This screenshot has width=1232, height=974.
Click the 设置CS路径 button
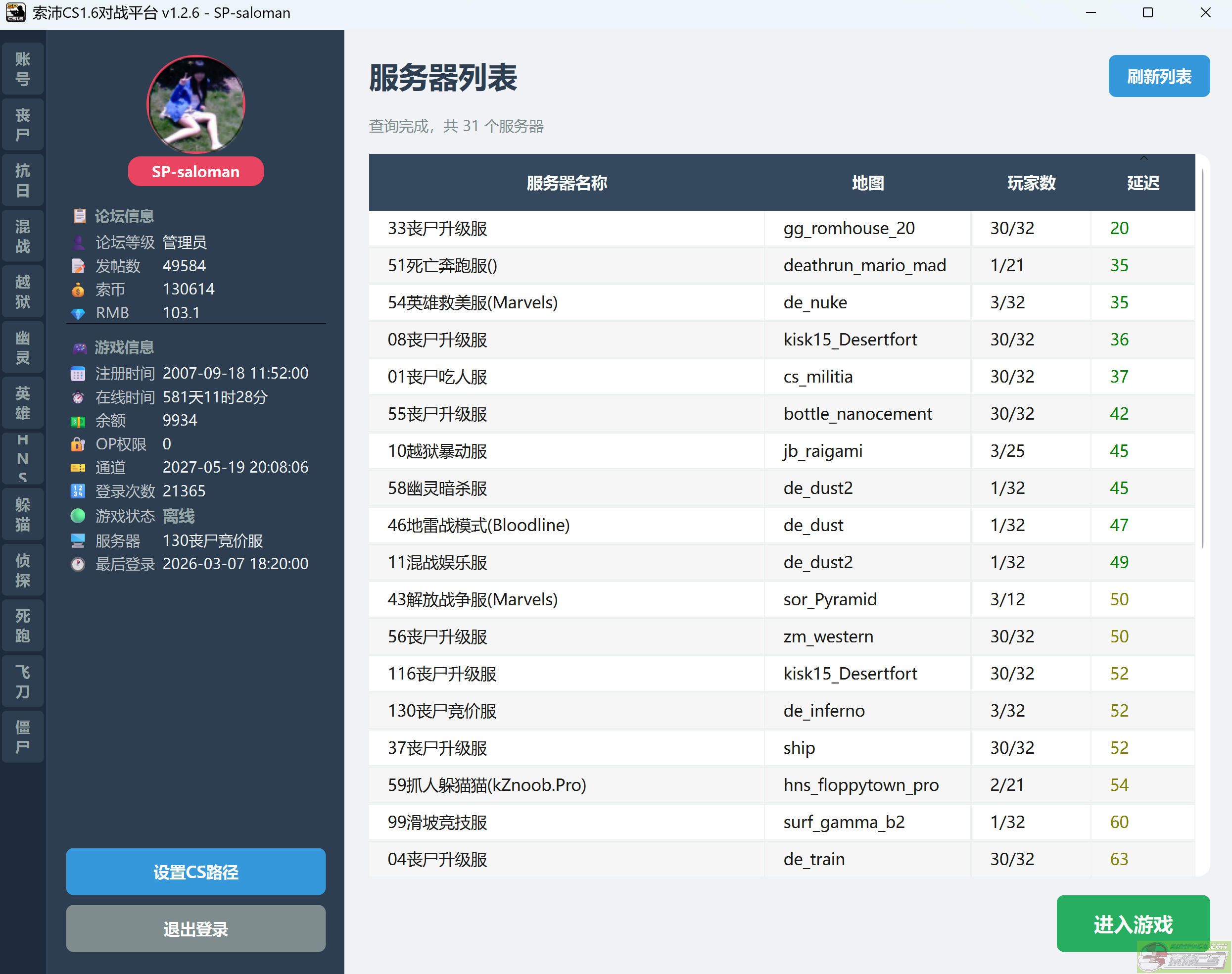tap(195, 872)
